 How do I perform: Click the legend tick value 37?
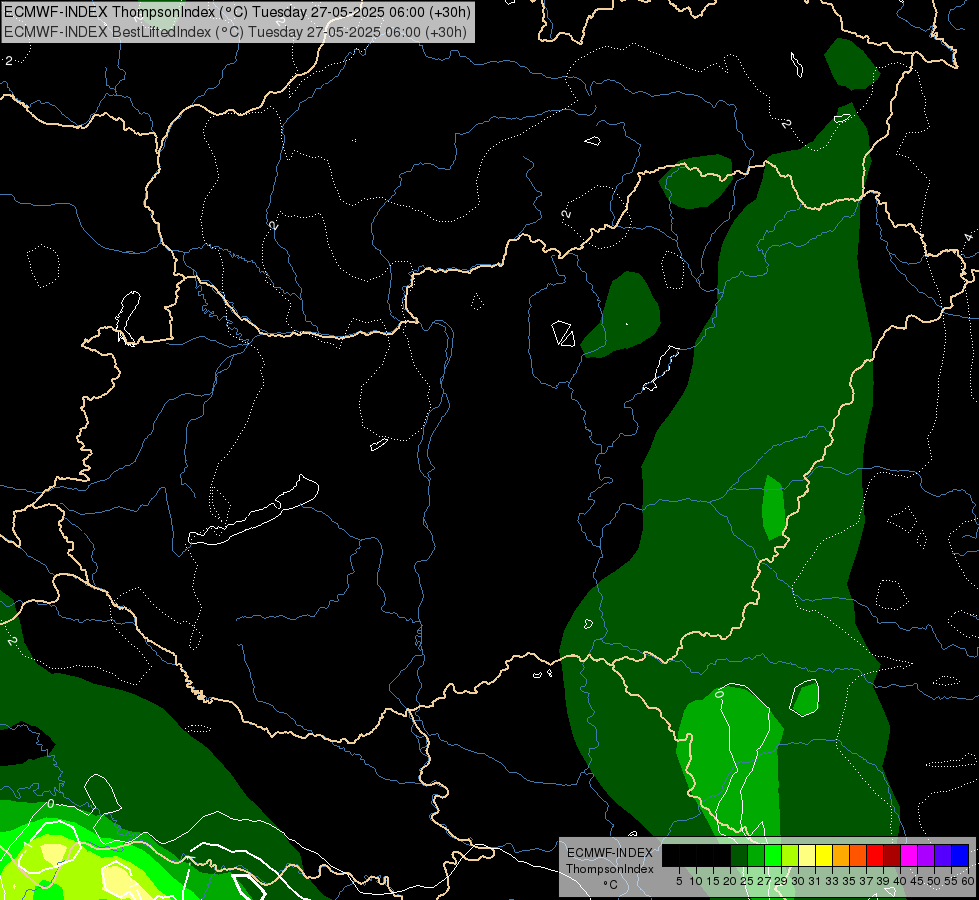tap(866, 881)
